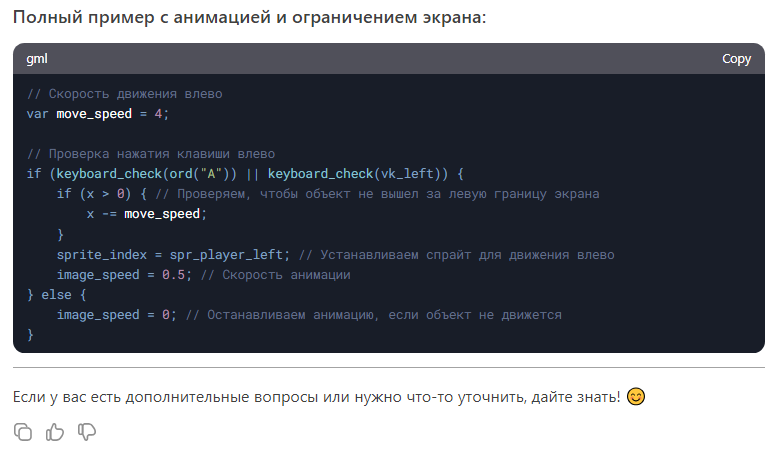
Task: Click the ord("A") expression
Action: coord(199,174)
